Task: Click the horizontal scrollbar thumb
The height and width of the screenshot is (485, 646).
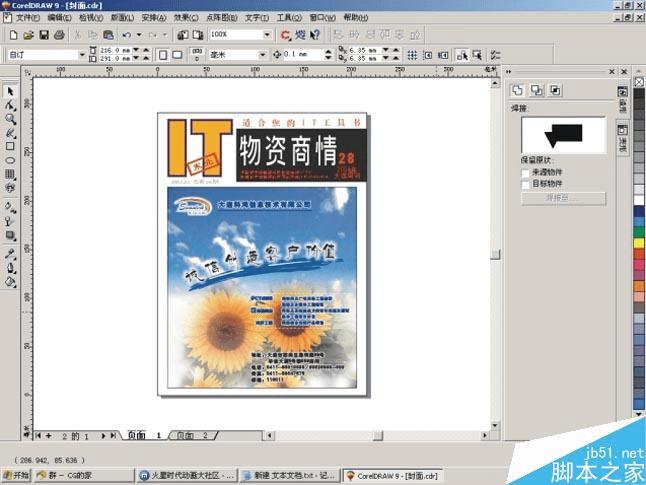Action: (378, 436)
